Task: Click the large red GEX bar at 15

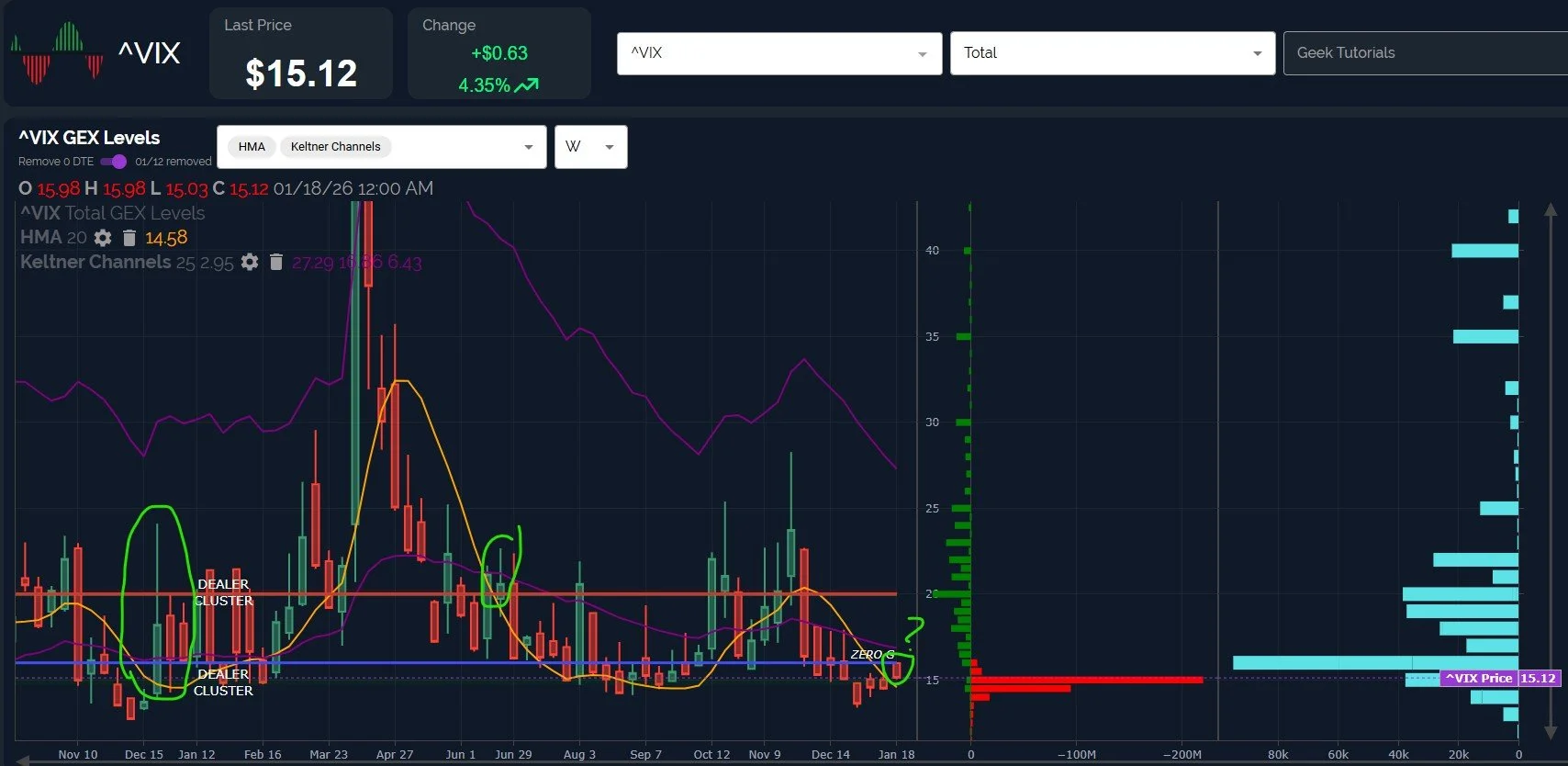Action: (x=1087, y=680)
